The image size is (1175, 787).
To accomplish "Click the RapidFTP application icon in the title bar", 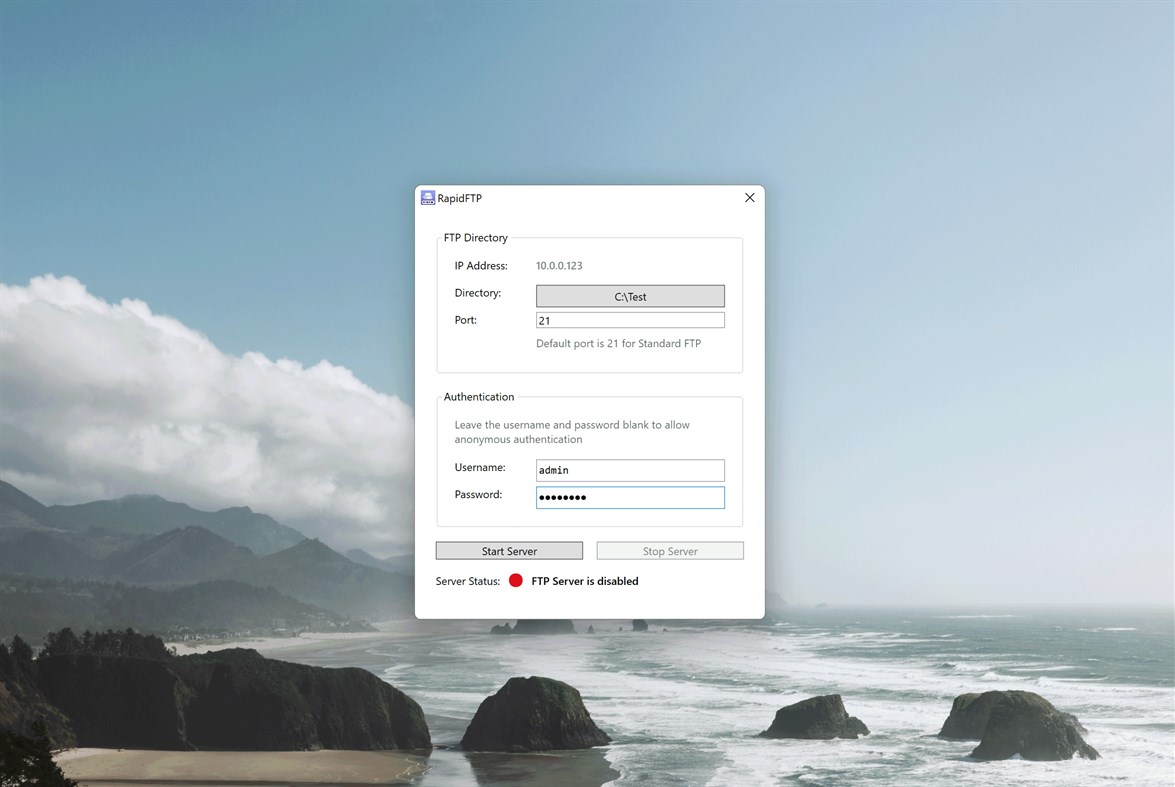I will [x=427, y=197].
